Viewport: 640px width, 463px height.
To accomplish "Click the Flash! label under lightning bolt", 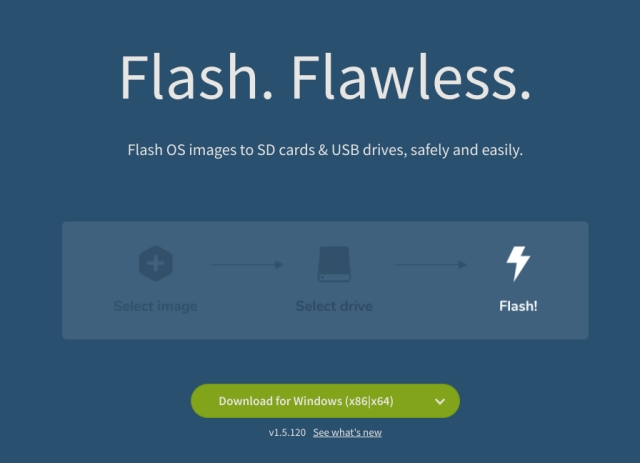I will click(x=518, y=306).
